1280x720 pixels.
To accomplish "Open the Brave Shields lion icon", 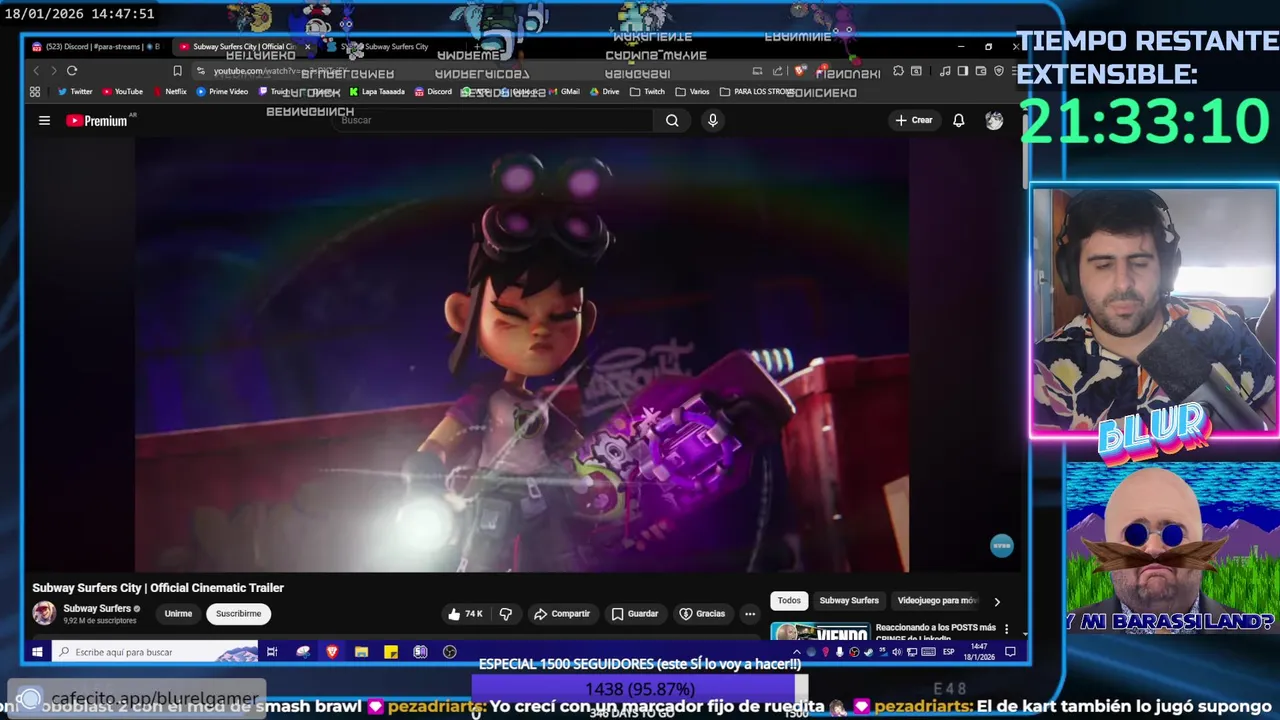I will pos(800,71).
